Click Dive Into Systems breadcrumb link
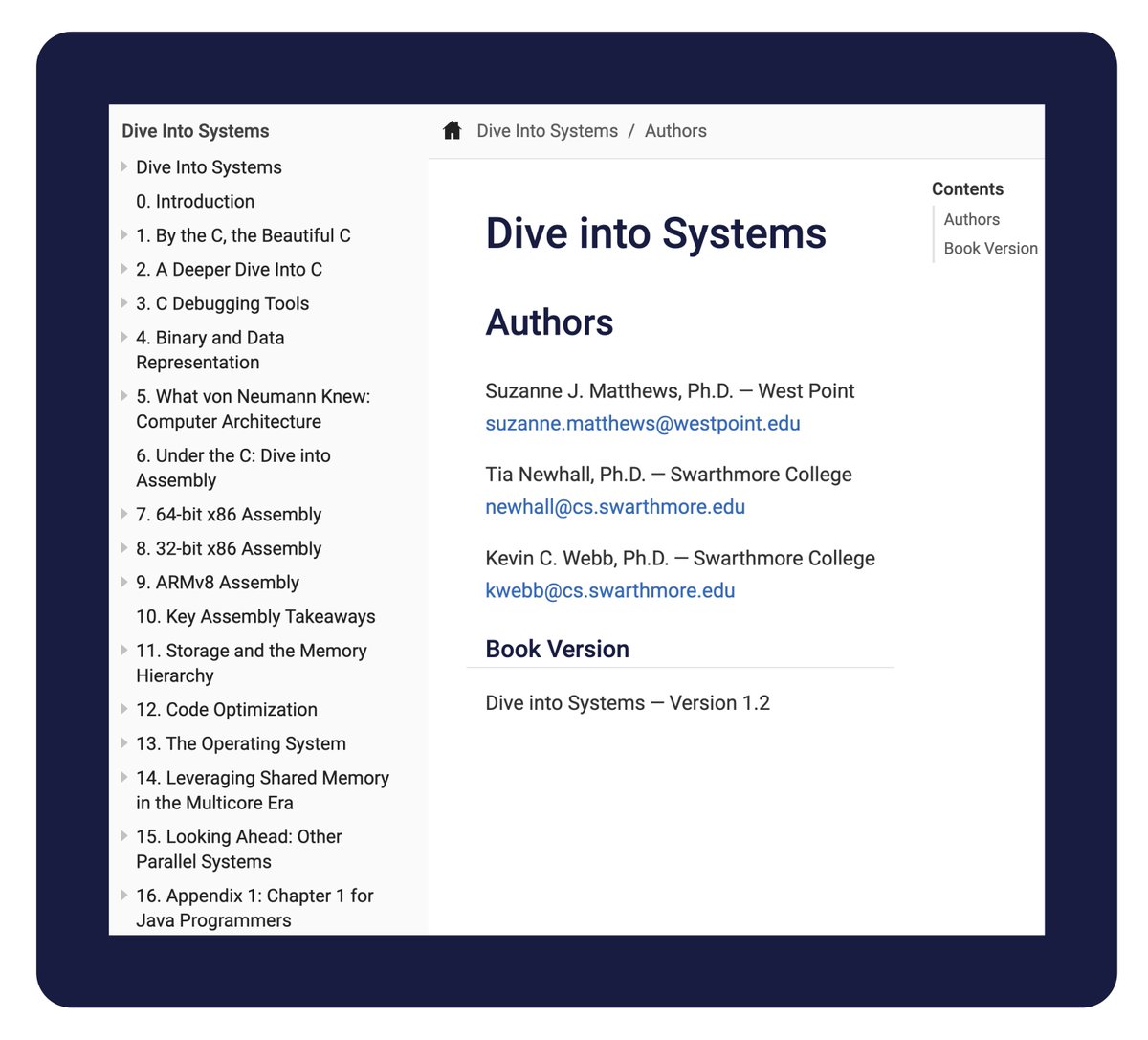 (x=547, y=131)
